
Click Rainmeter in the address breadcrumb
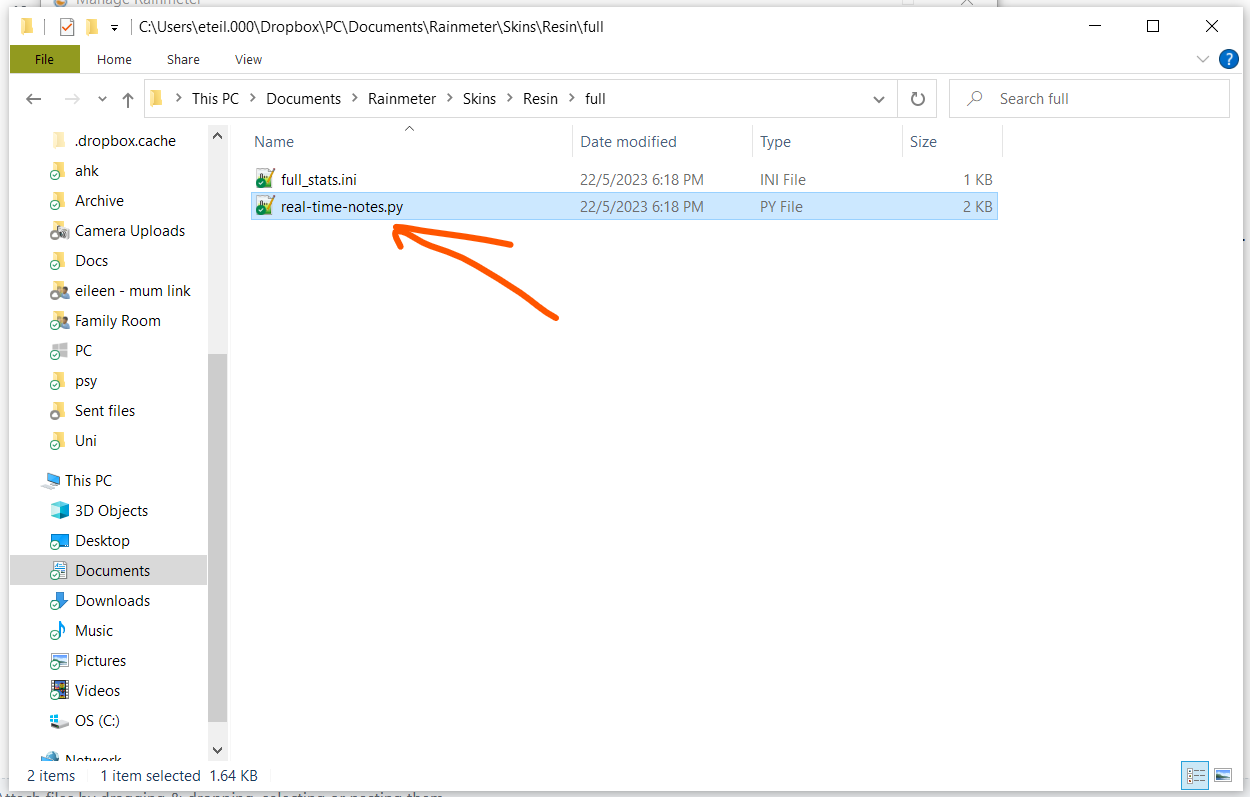click(402, 99)
